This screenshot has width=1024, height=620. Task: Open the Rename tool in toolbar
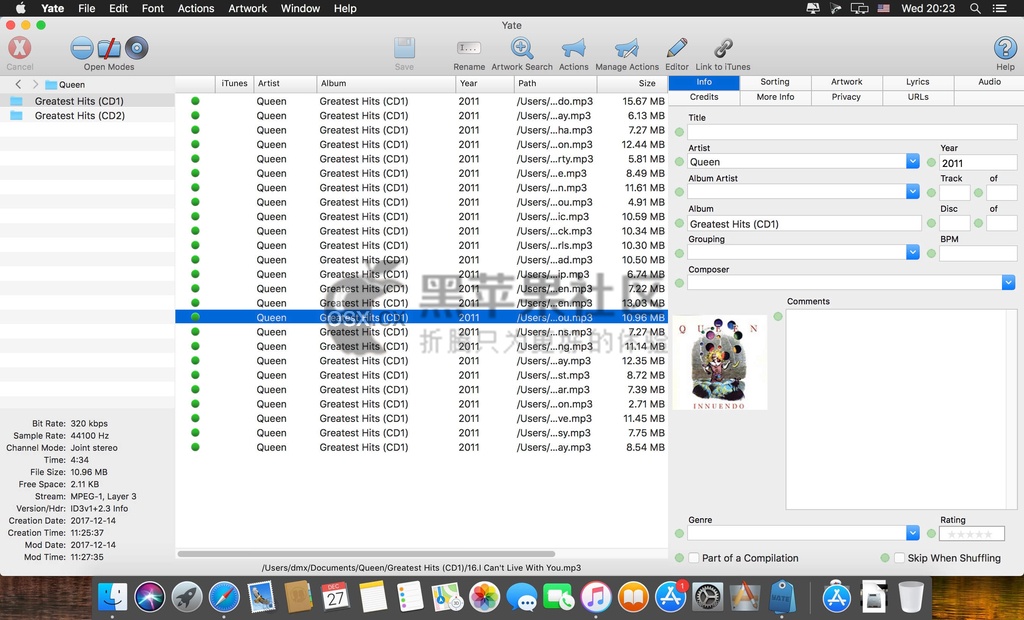pyautogui.click(x=469, y=48)
